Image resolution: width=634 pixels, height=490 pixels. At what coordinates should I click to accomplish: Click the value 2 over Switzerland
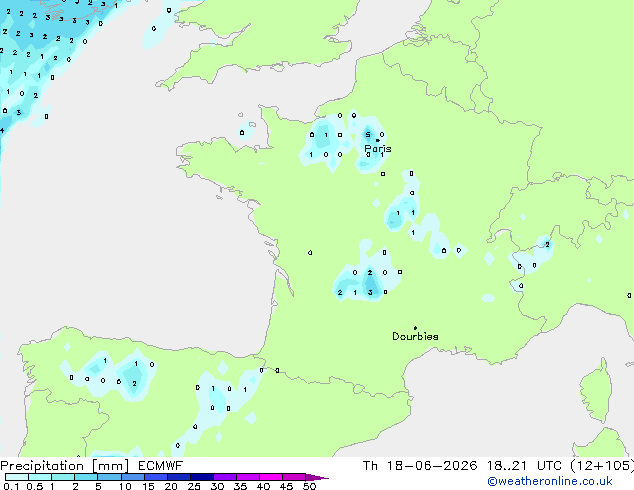point(547,245)
